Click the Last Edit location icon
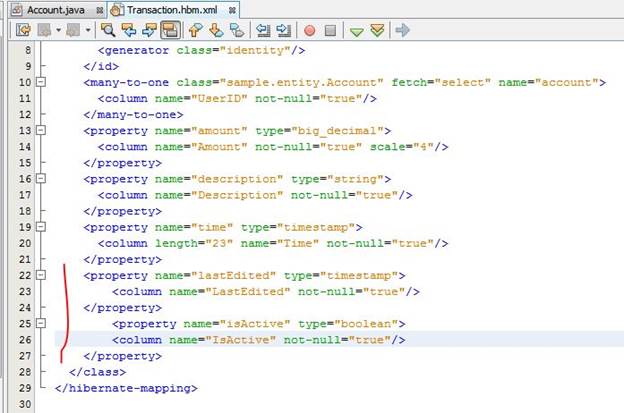 [23, 30]
